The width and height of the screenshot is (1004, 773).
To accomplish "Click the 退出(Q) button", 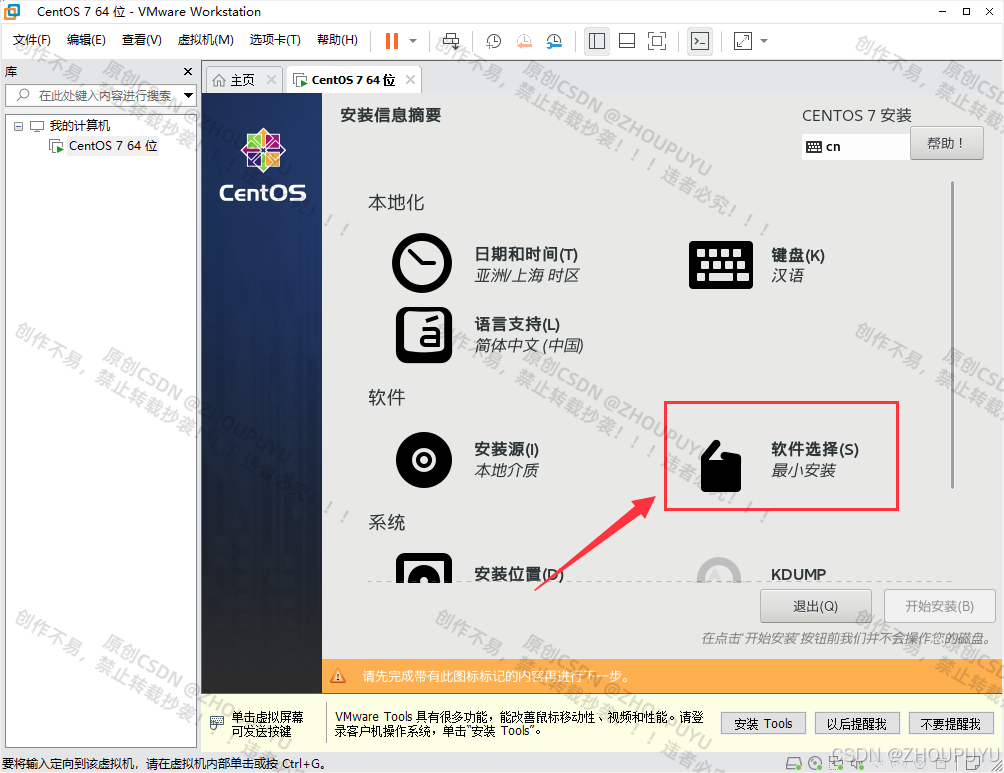I will pos(816,606).
